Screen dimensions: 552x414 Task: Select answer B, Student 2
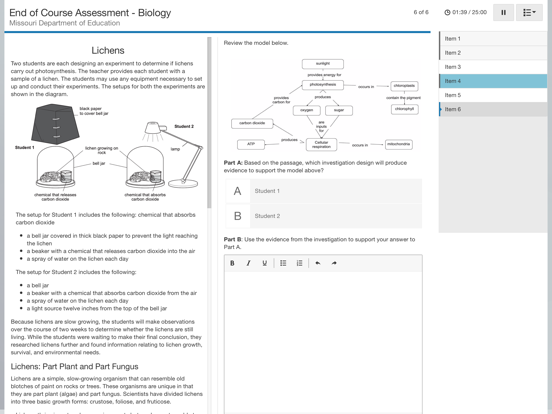pos(324,216)
